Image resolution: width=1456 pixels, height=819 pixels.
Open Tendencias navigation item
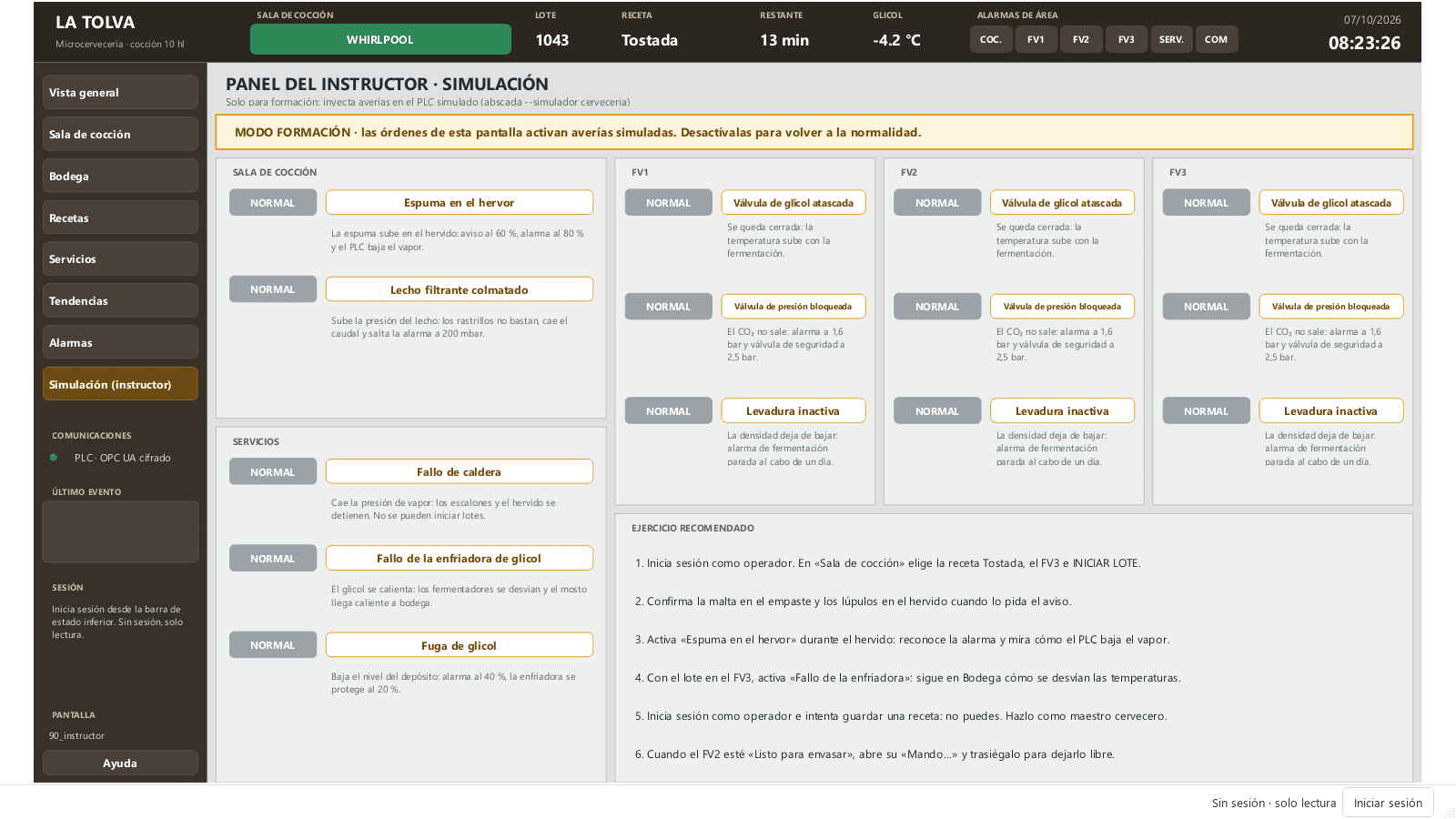tap(120, 300)
